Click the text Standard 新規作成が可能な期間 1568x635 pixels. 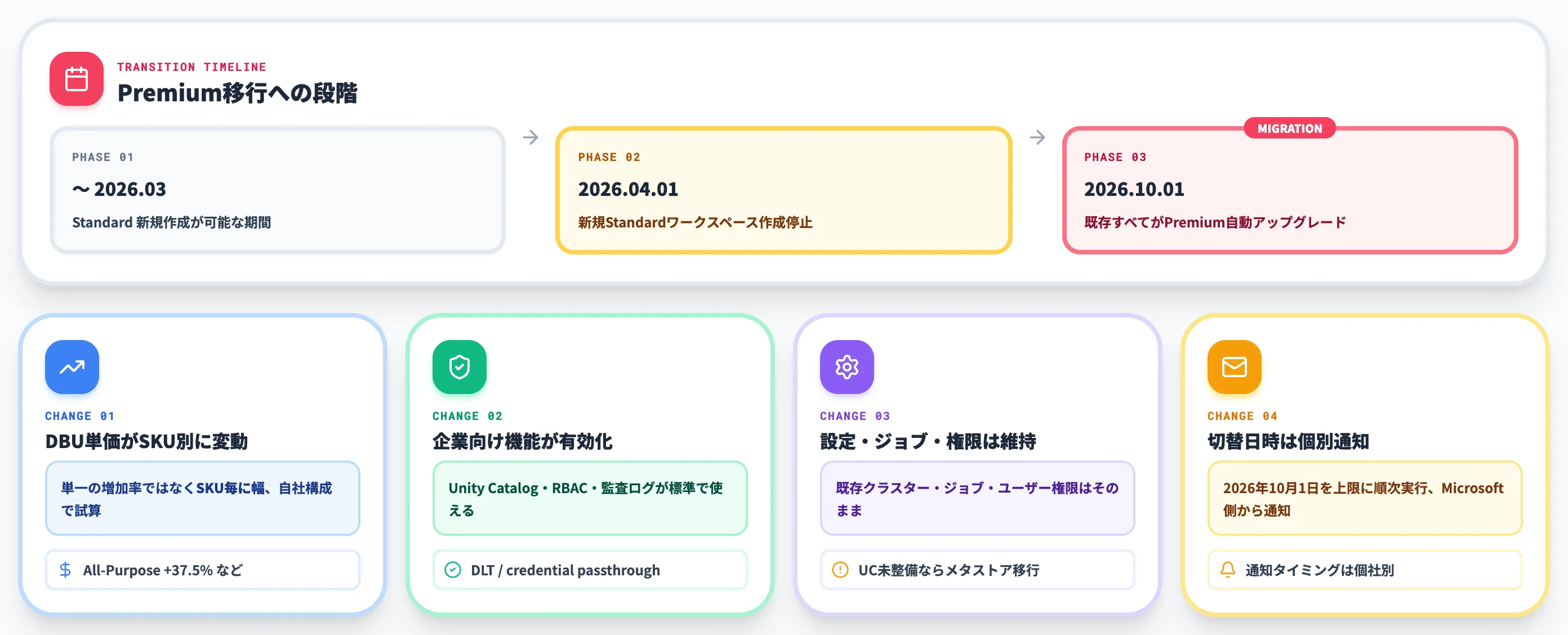pos(172,222)
